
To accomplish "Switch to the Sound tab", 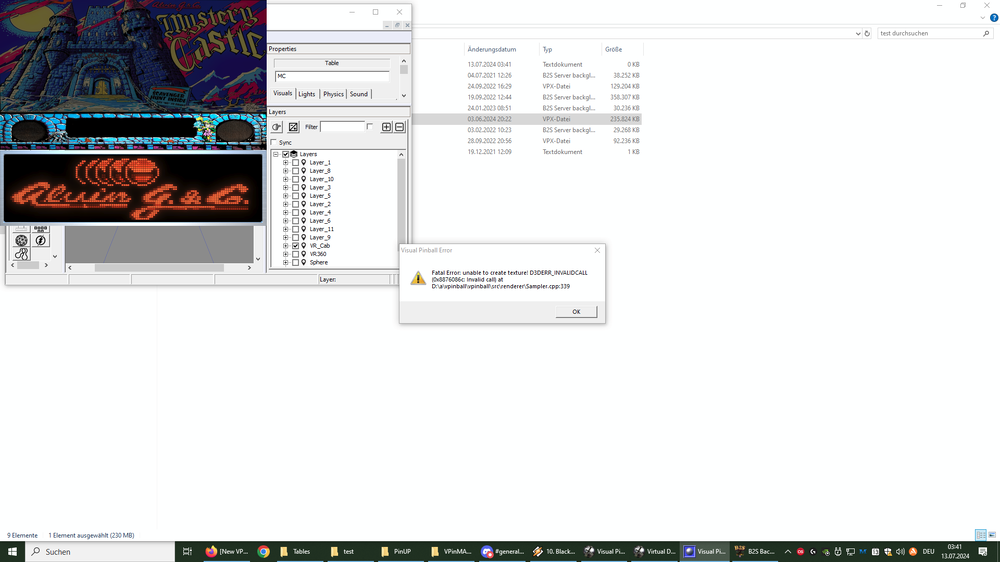I will 358,94.
